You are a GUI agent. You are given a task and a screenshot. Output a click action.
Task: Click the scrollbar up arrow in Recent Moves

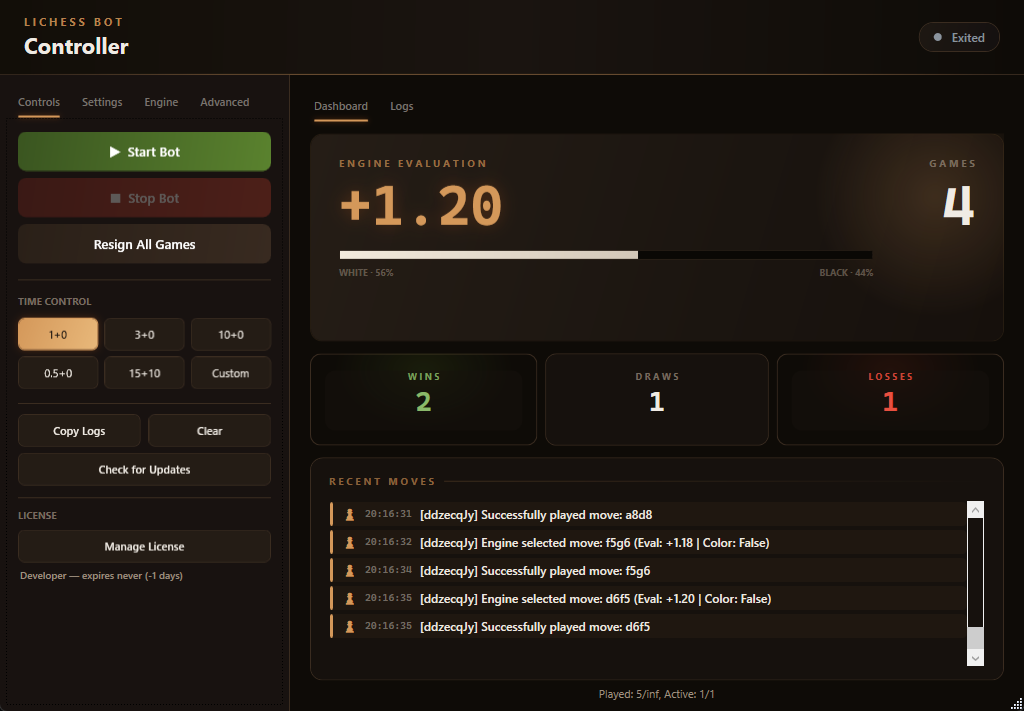pos(975,509)
